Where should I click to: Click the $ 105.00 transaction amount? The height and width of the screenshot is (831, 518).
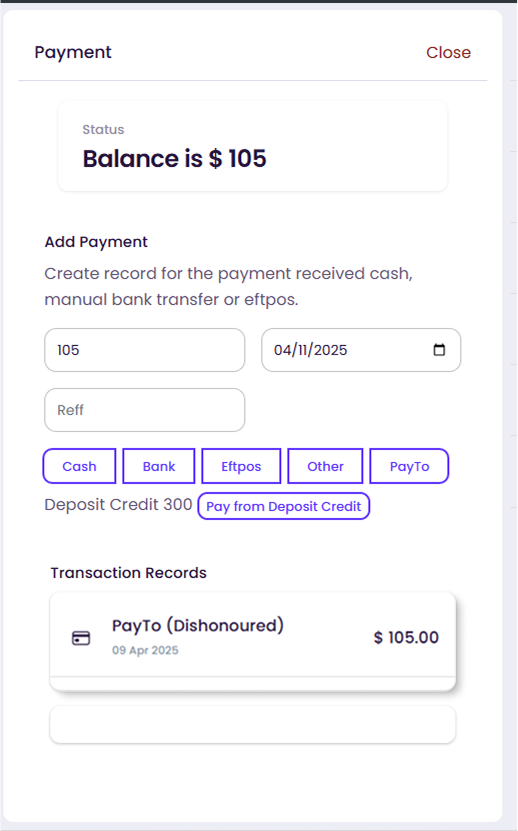click(406, 638)
